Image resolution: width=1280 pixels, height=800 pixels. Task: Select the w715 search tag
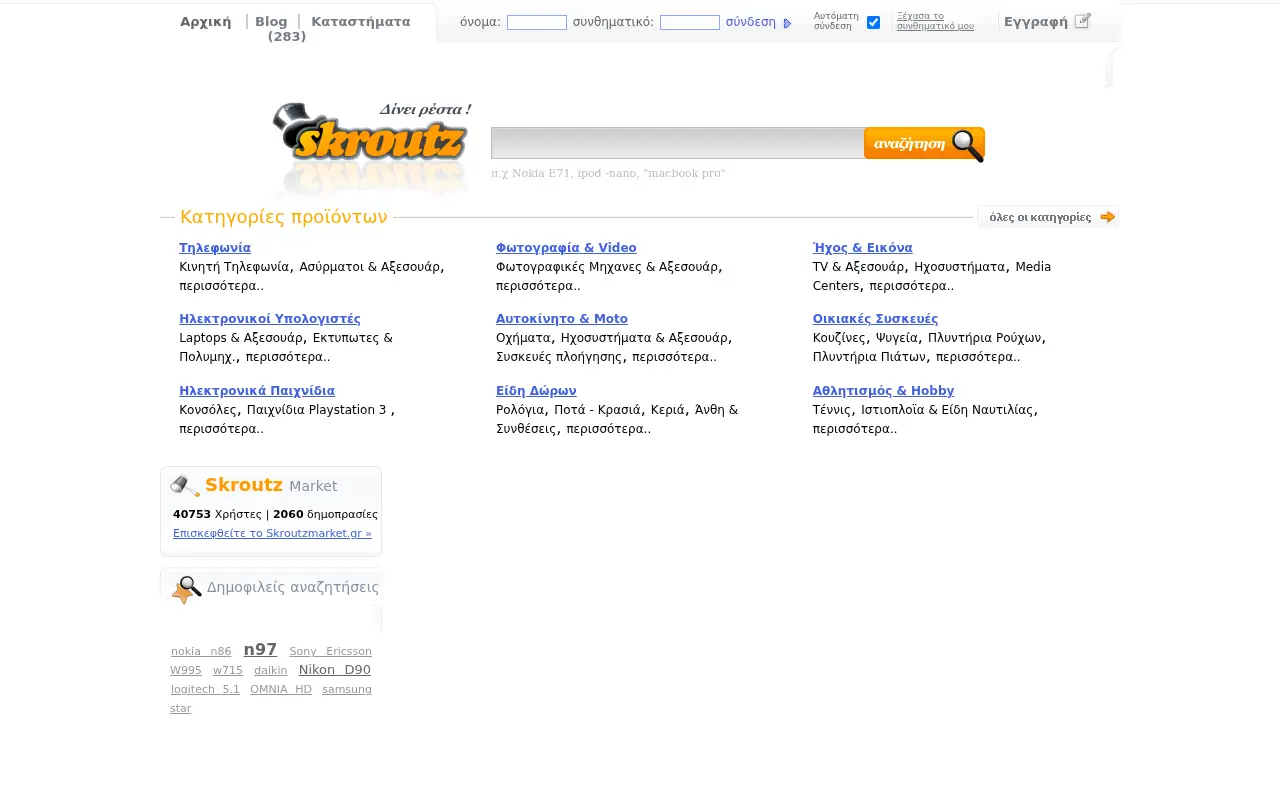click(x=228, y=670)
